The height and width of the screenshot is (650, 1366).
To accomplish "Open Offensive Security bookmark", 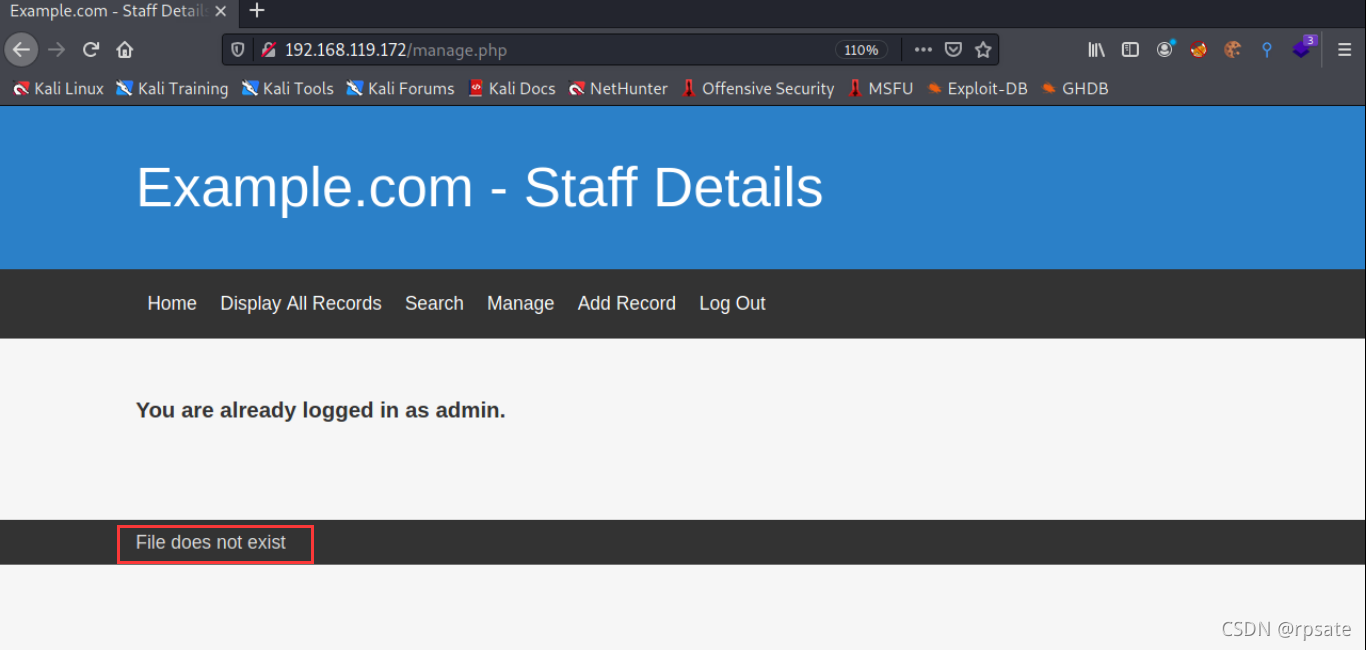I will click(x=758, y=88).
